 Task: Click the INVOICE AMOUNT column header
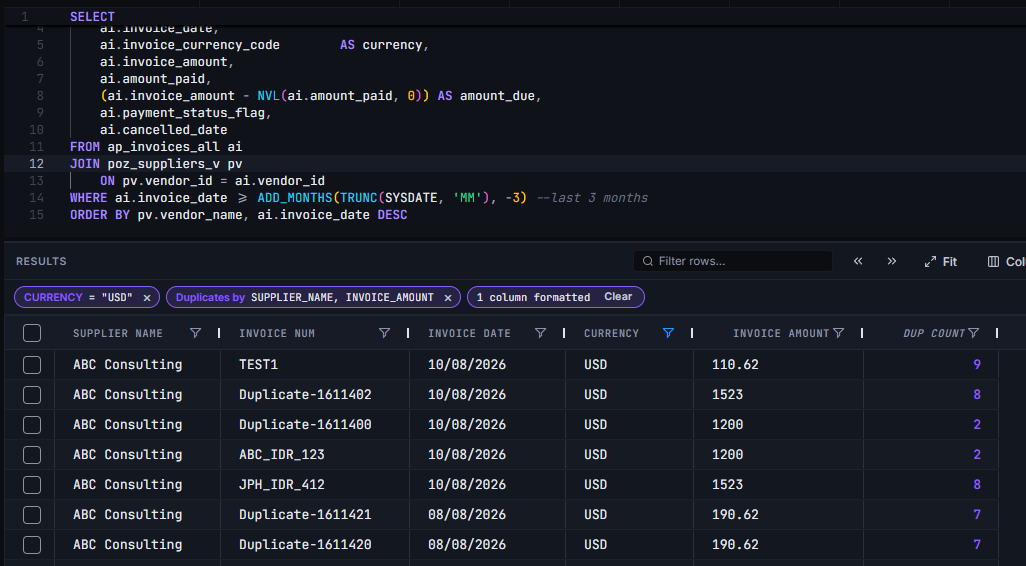tap(781, 333)
